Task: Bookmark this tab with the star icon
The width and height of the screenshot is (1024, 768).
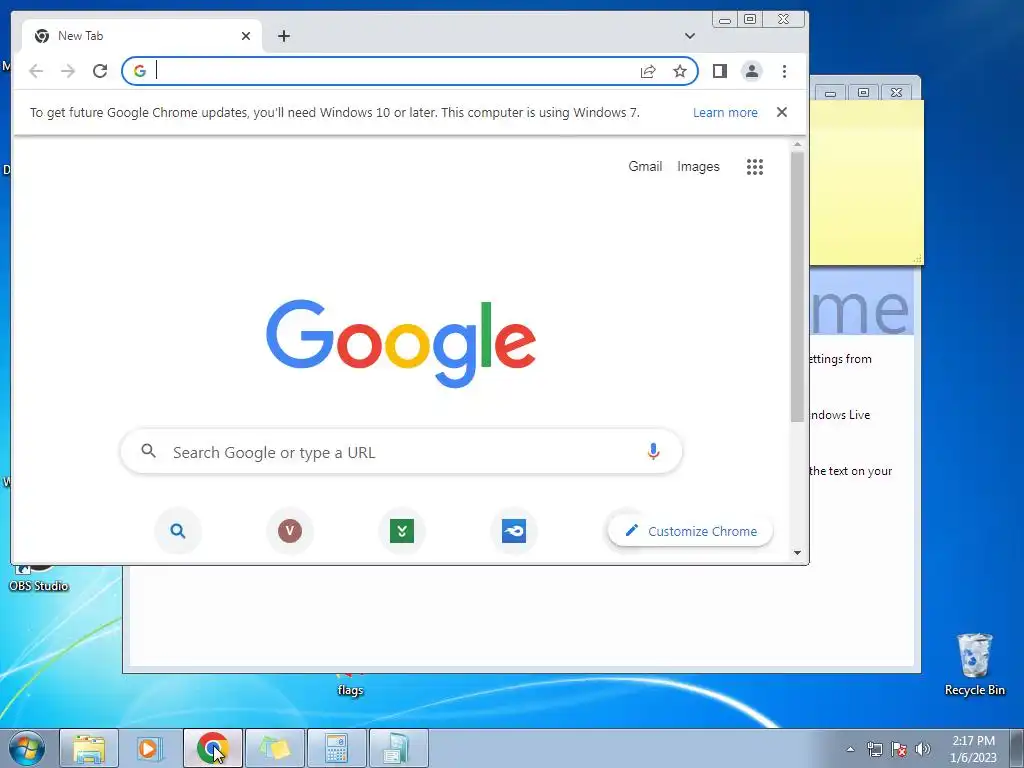Action: (x=680, y=71)
